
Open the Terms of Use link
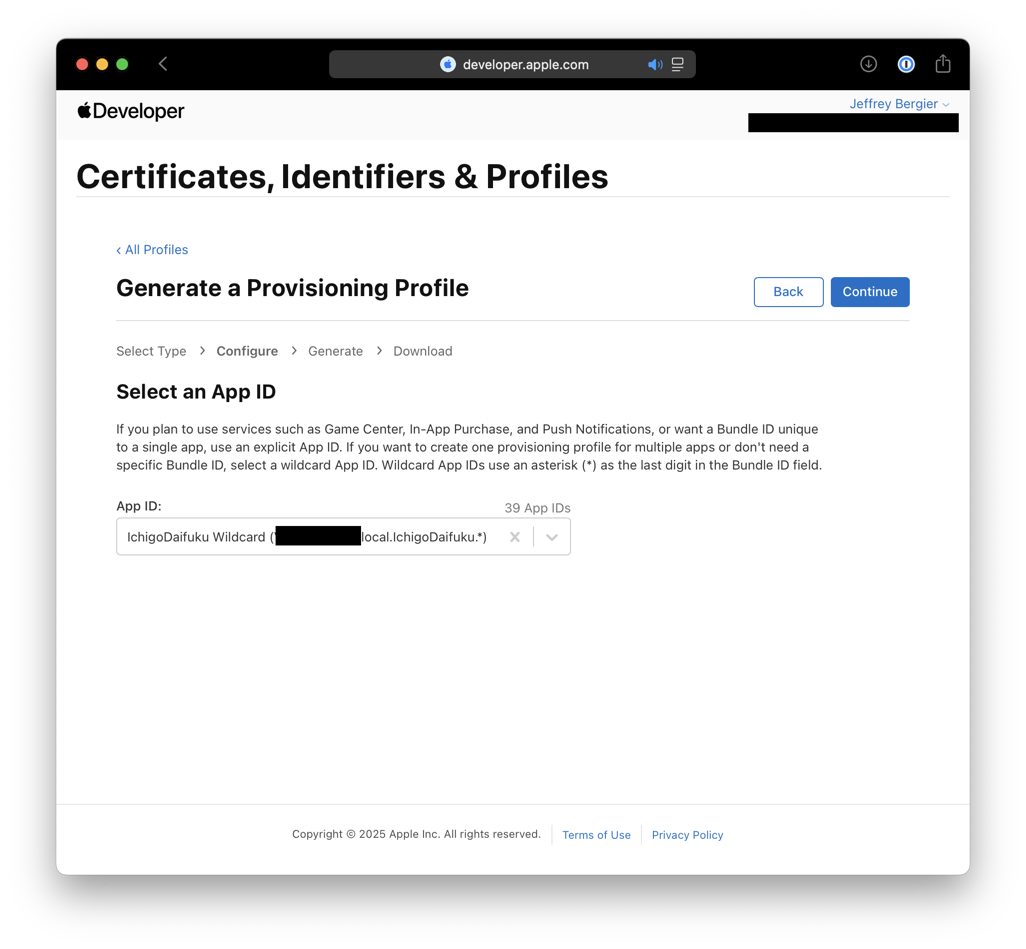point(596,835)
